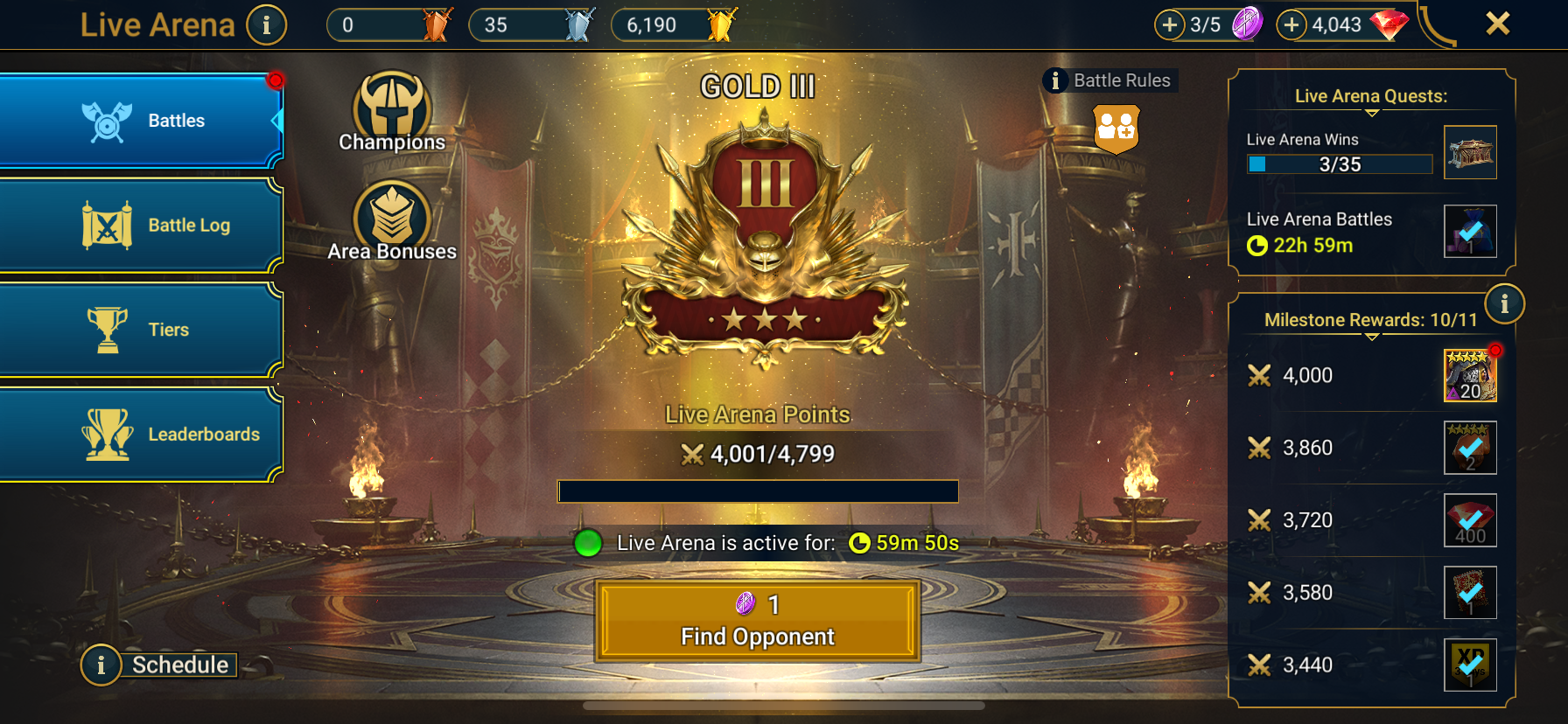
Task: Click Find Opponent button
Action: 758,621
